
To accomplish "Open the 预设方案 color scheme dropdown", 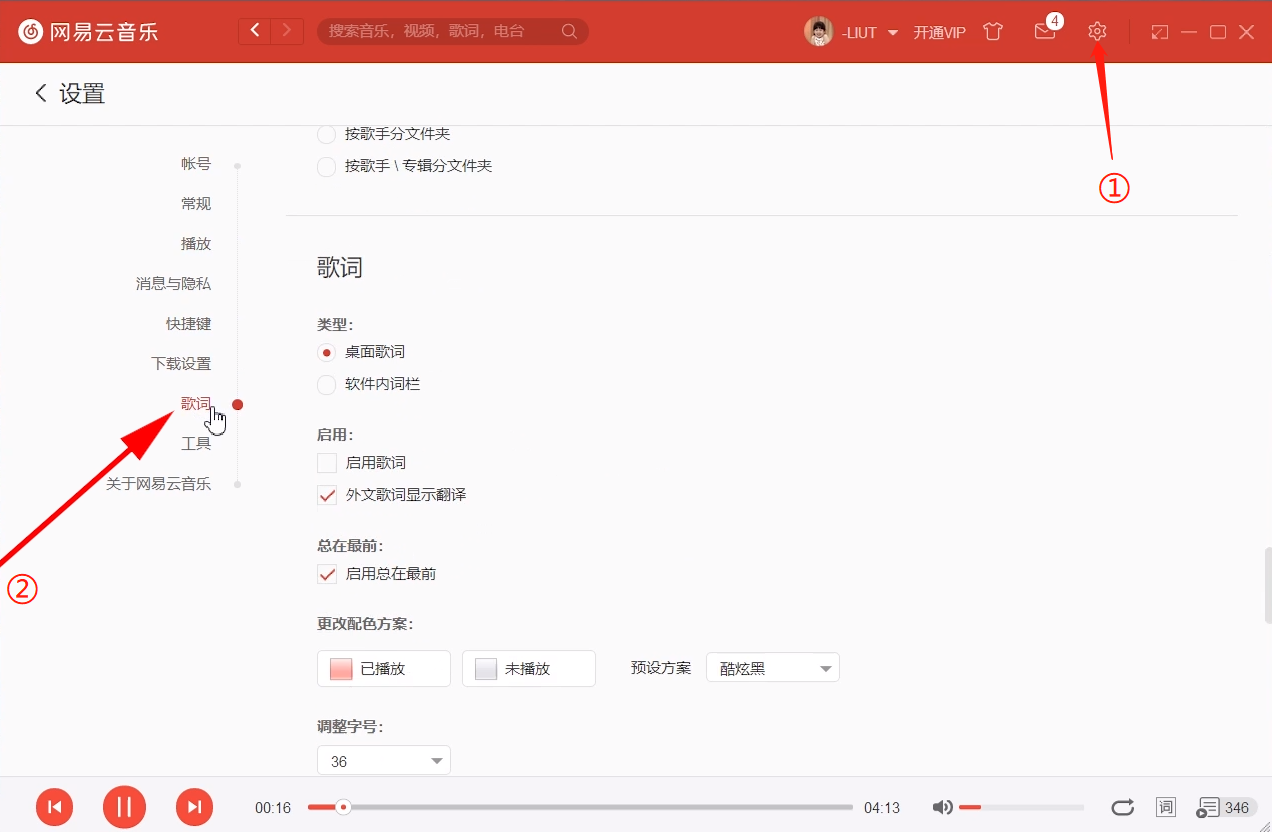I will tap(772, 667).
